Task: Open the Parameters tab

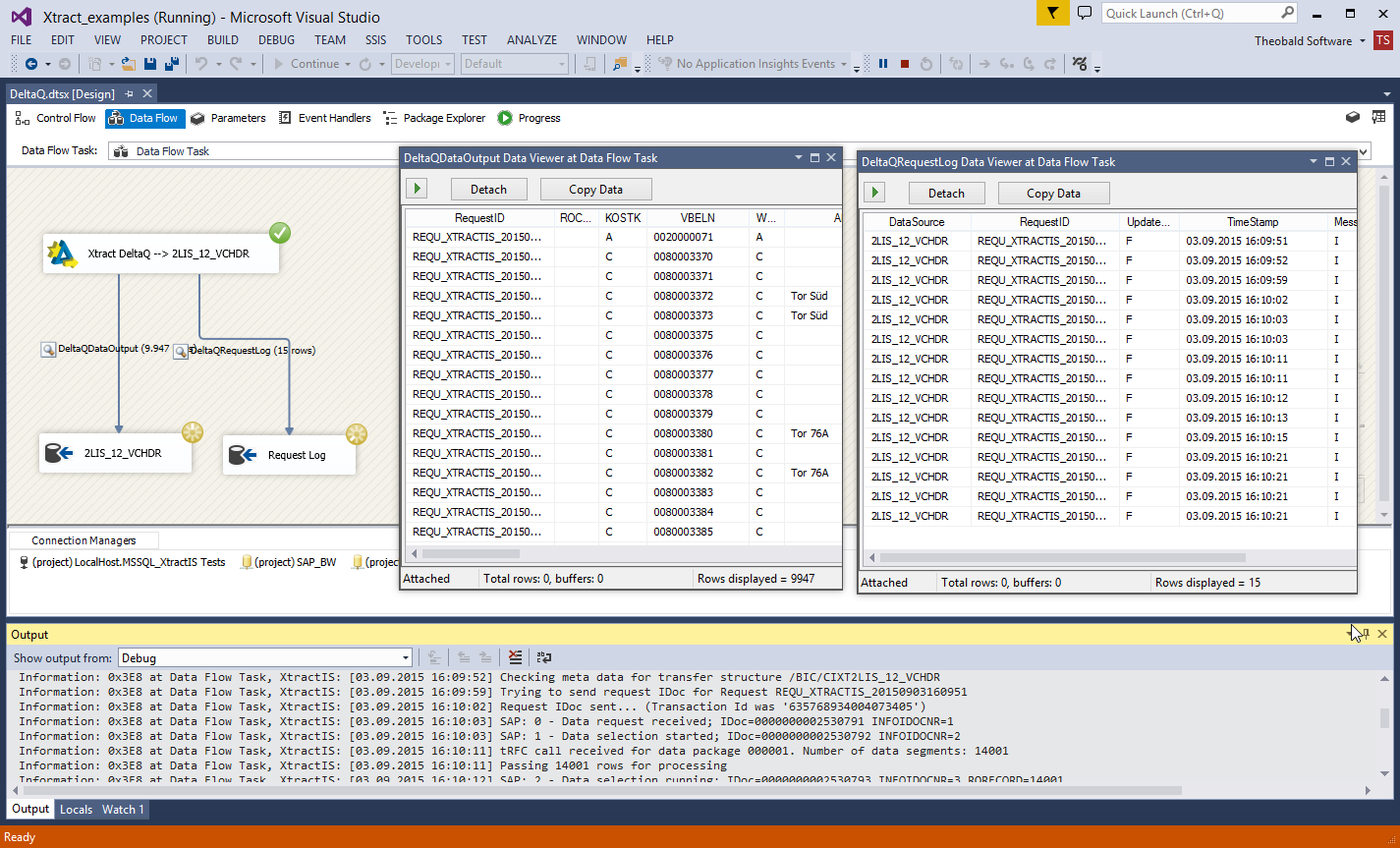Action: click(x=228, y=118)
